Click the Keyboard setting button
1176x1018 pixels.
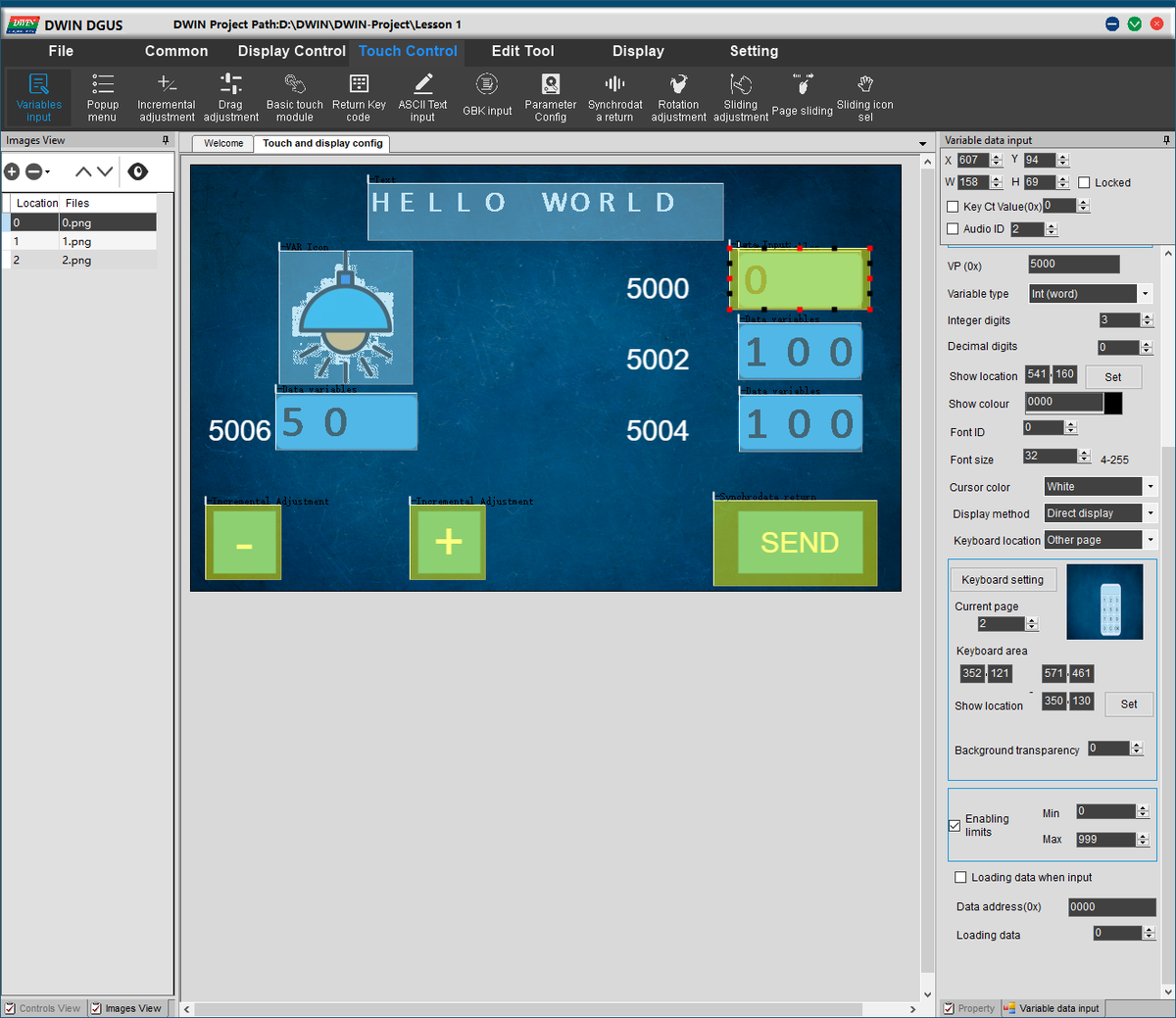click(x=1003, y=580)
